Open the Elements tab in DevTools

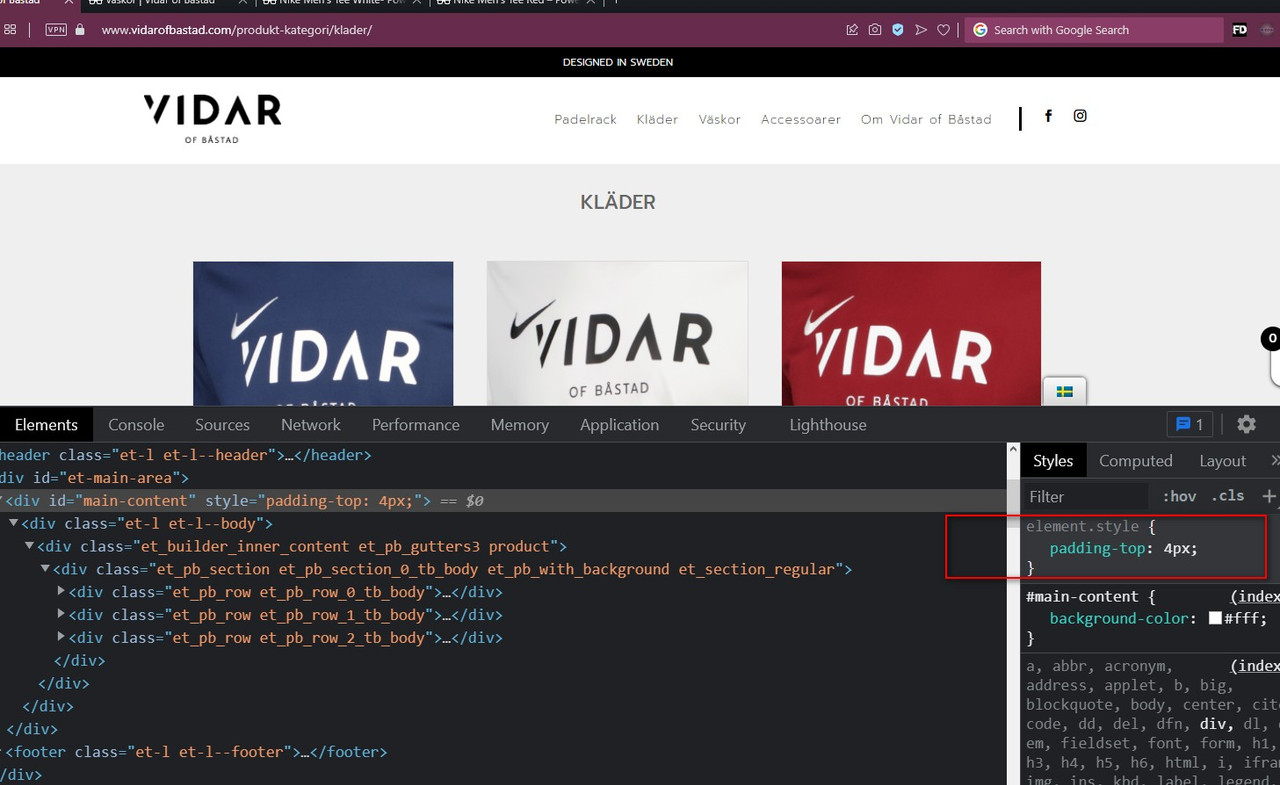46,424
